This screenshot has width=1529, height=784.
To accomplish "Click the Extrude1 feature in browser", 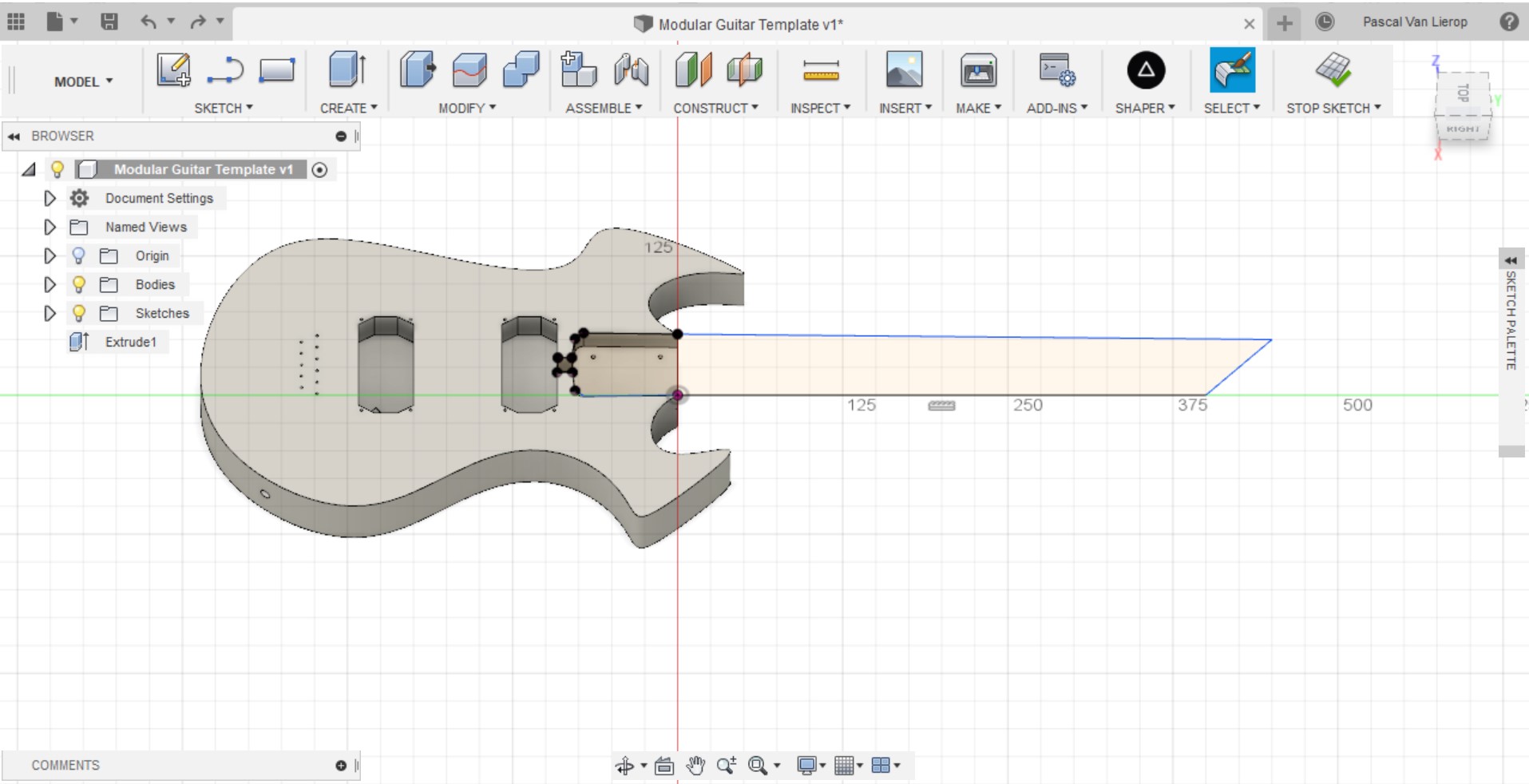I will point(130,342).
